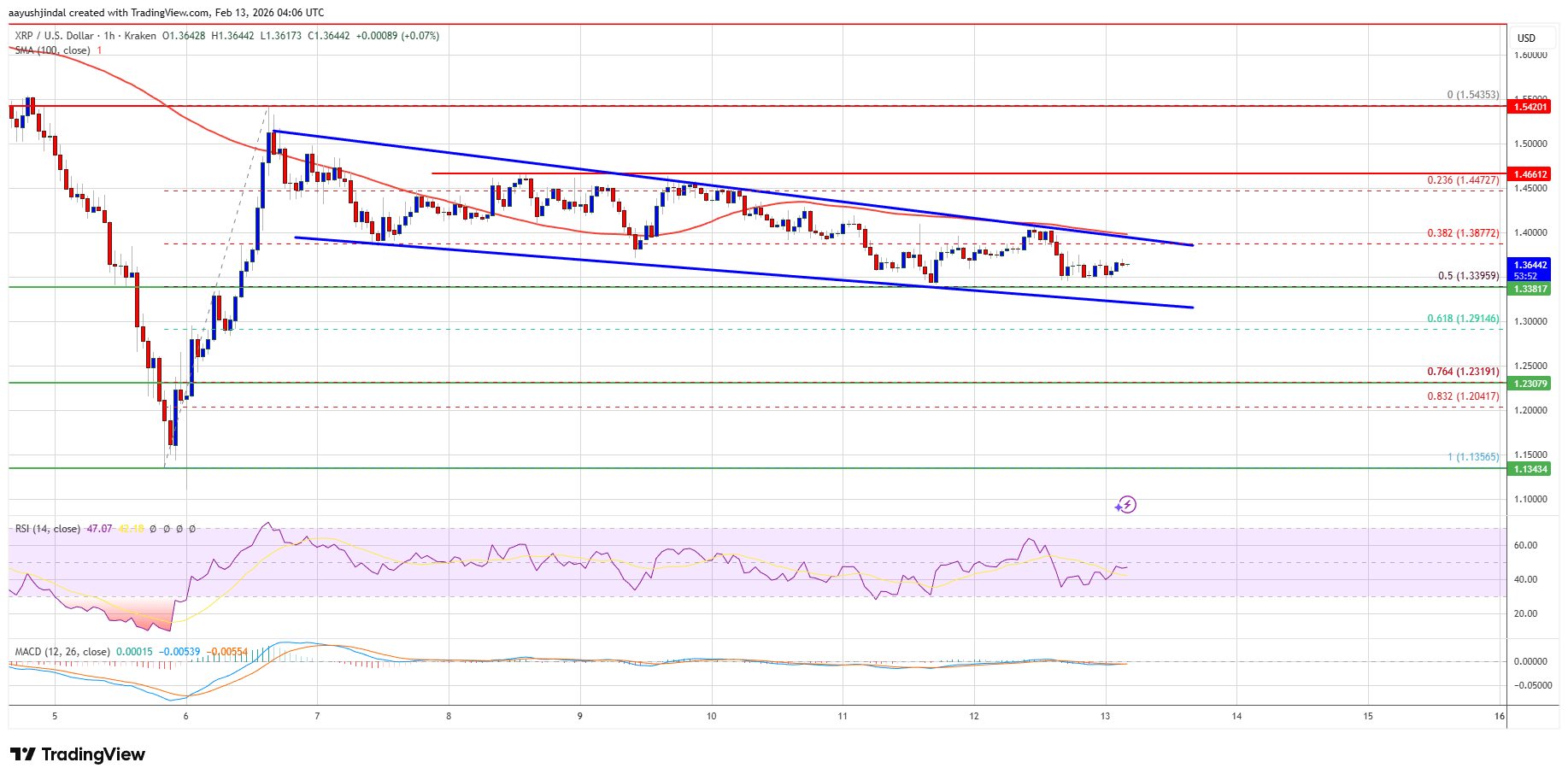The image size is (1568, 780).
Task: Click the purple instant-trading lightning icon
Action: [1128, 506]
